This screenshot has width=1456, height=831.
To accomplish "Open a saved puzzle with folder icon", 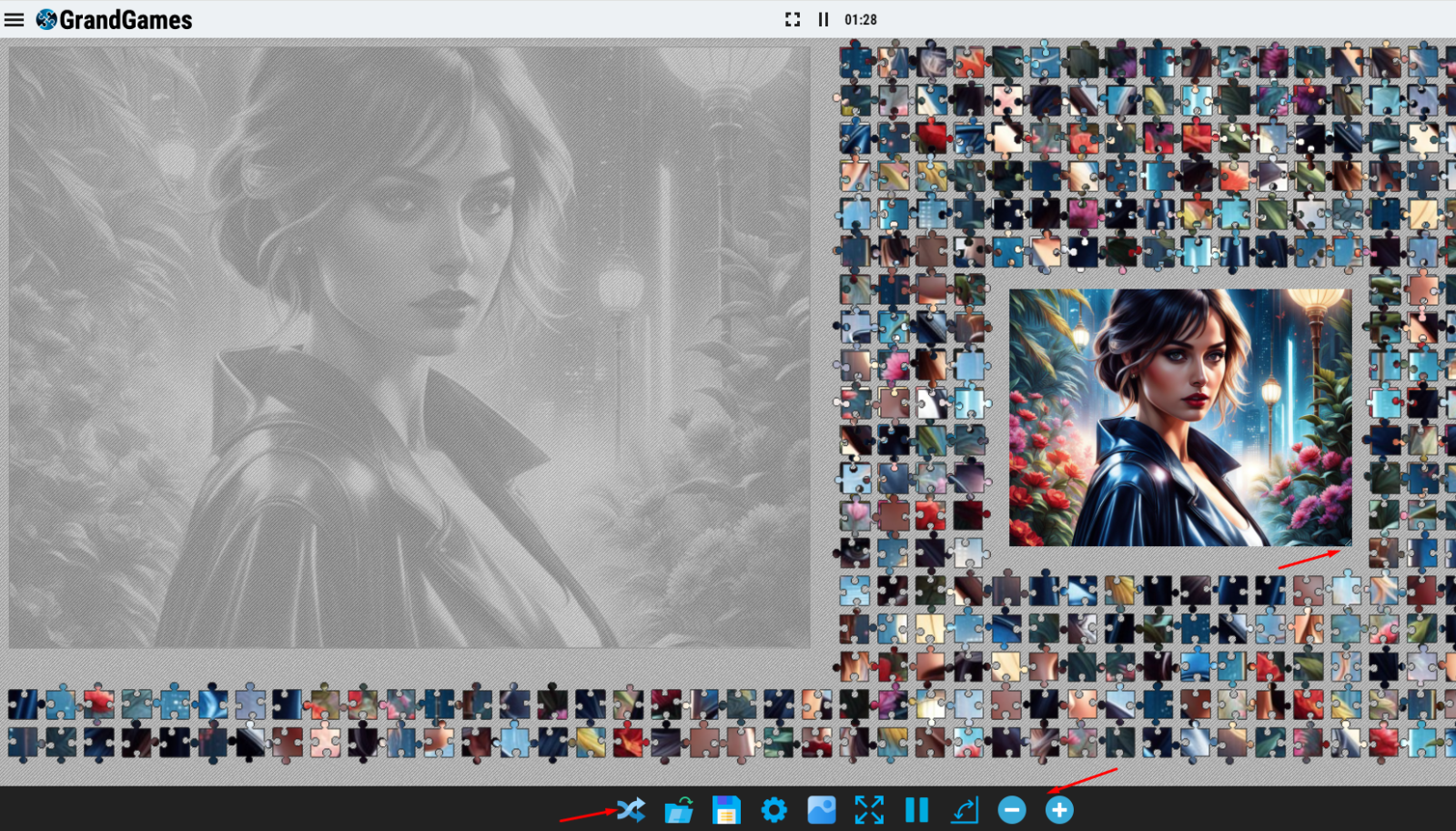I will (x=679, y=810).
